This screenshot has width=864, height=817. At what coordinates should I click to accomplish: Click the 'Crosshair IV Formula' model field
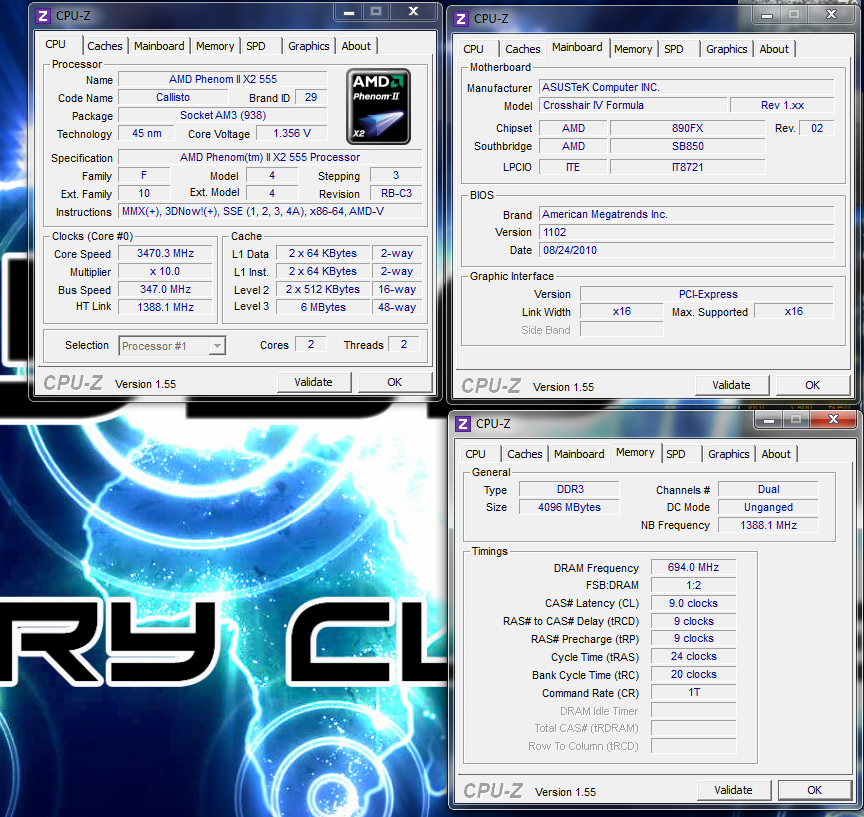tap(633, 105)
